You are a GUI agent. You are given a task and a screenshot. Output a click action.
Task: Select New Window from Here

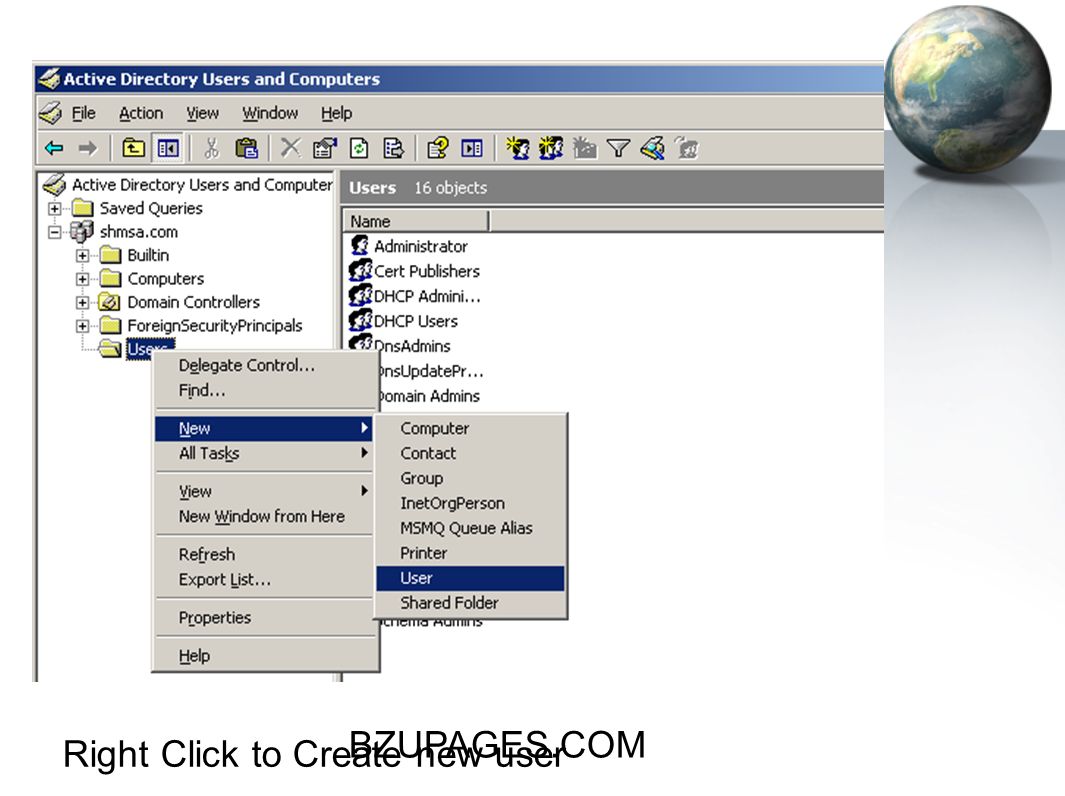pos(264,516)
